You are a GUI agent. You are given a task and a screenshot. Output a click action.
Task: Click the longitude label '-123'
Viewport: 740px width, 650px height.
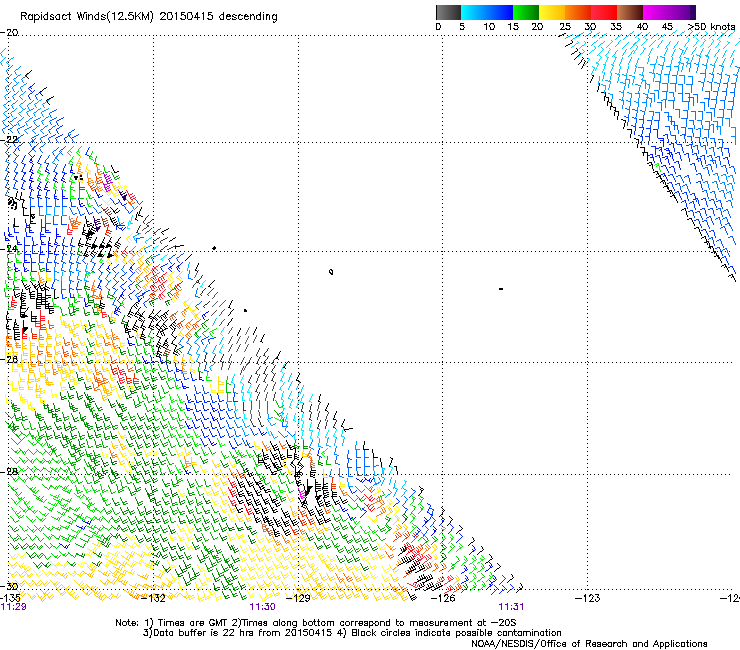tap(587, 598)
